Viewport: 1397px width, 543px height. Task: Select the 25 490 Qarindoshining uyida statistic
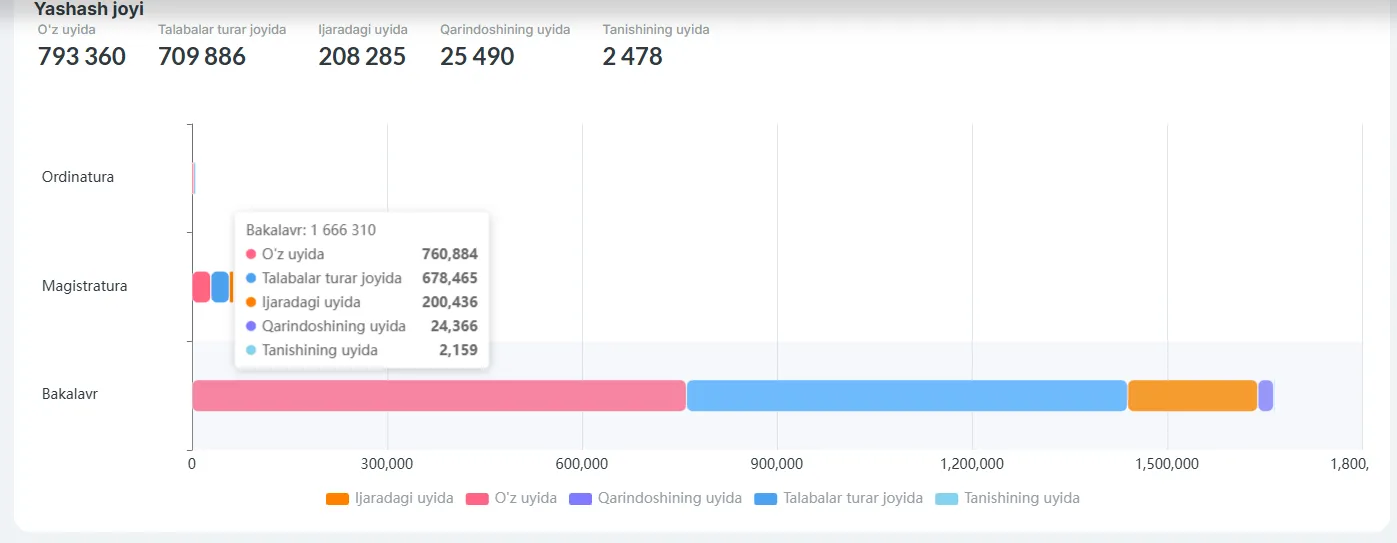point(477,56)
